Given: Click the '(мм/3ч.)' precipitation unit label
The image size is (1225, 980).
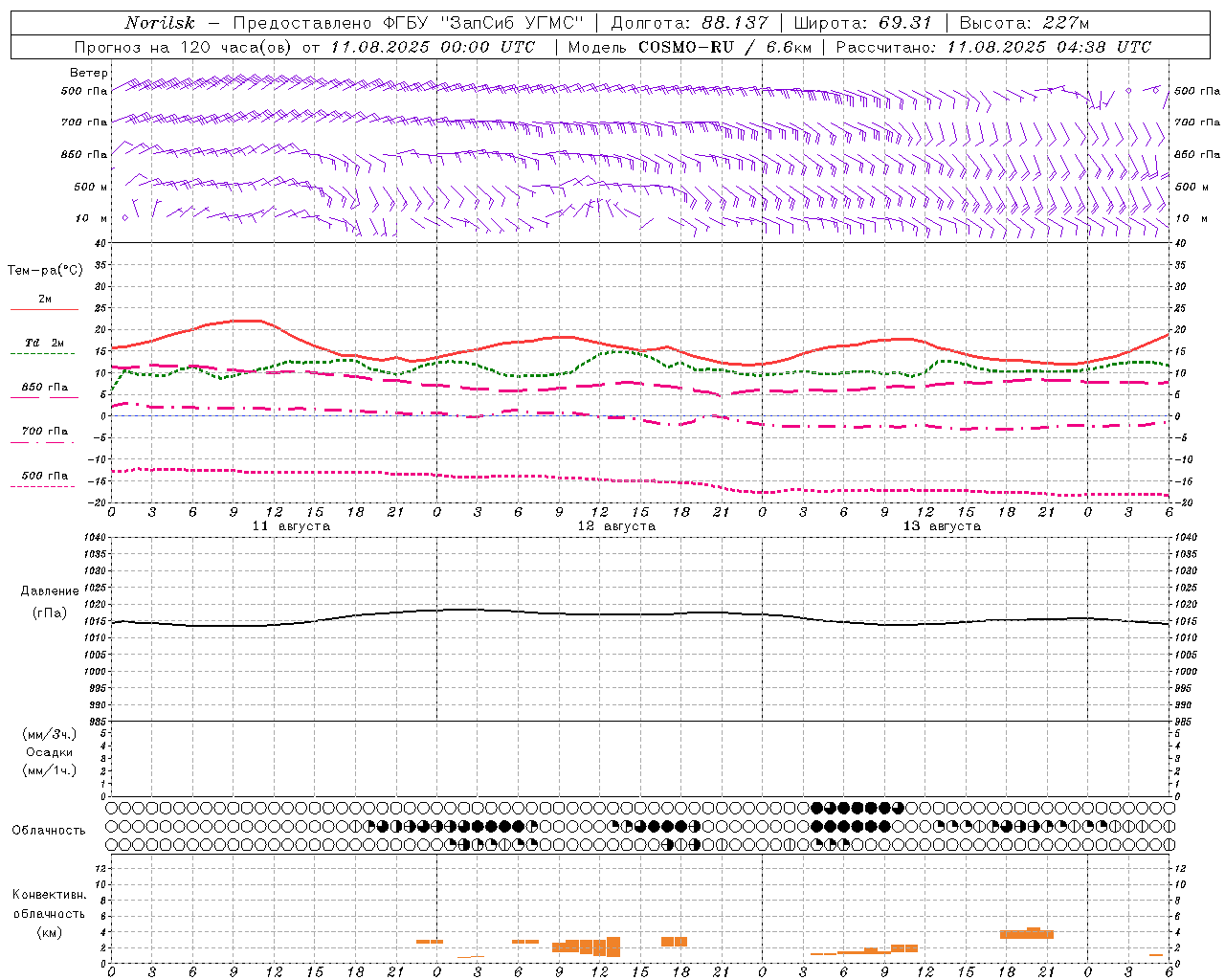Looking at the screenshot, I should 50,734.
